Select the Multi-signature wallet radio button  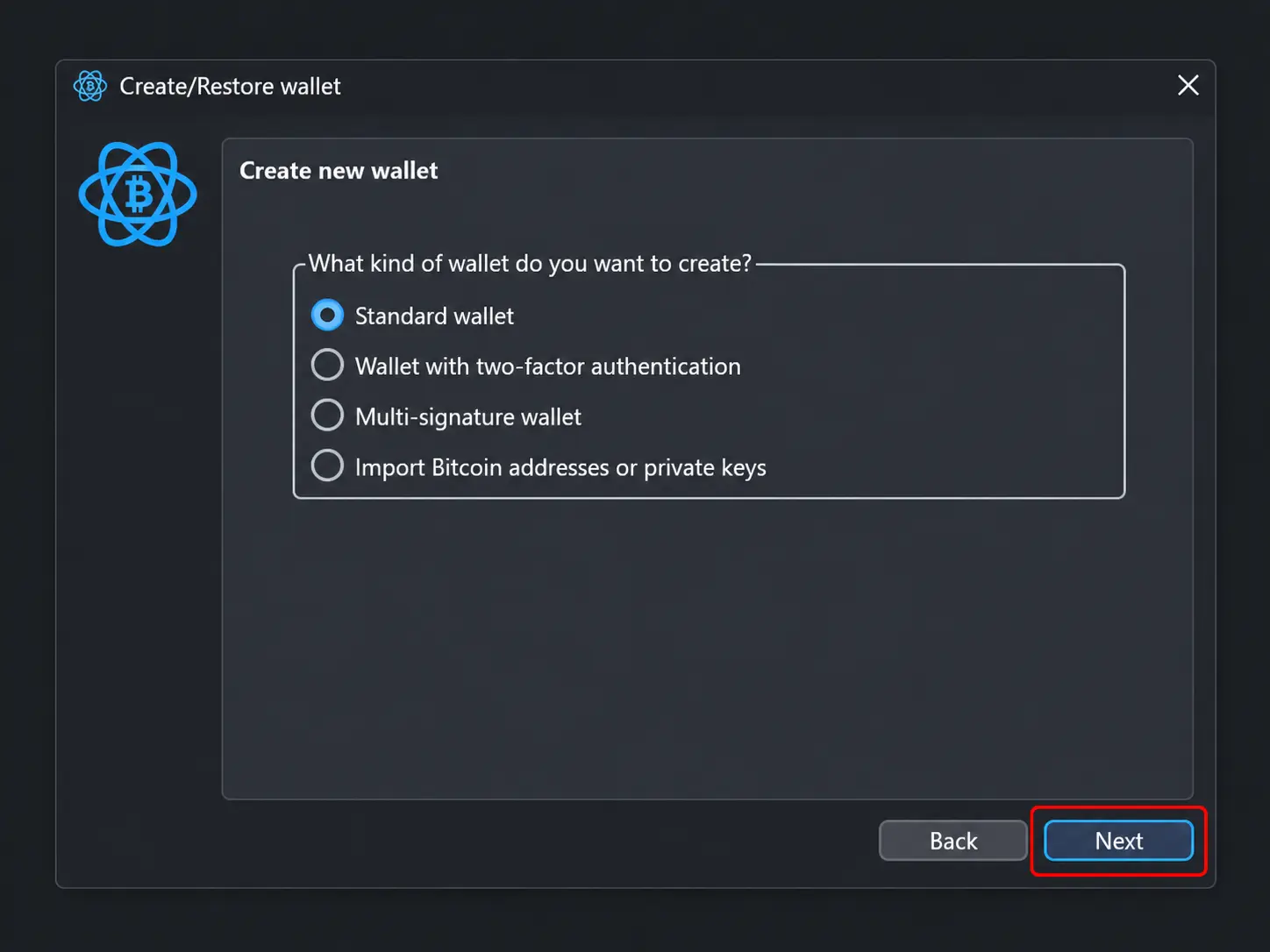pyautogui.click(x=327, y=416)
